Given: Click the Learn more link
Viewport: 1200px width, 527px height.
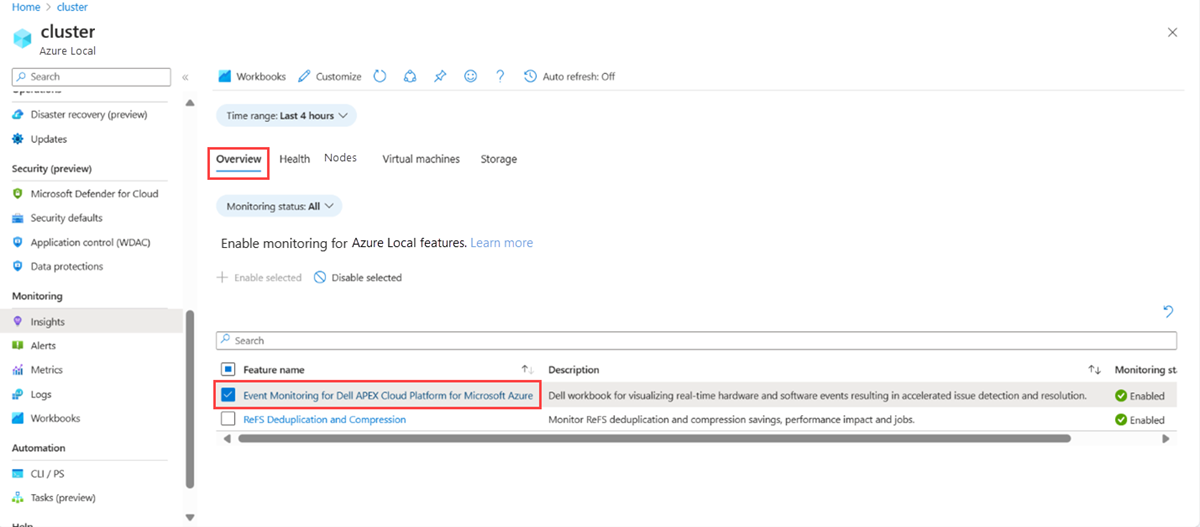Looking at the screenshot, I should coord(501,243).
